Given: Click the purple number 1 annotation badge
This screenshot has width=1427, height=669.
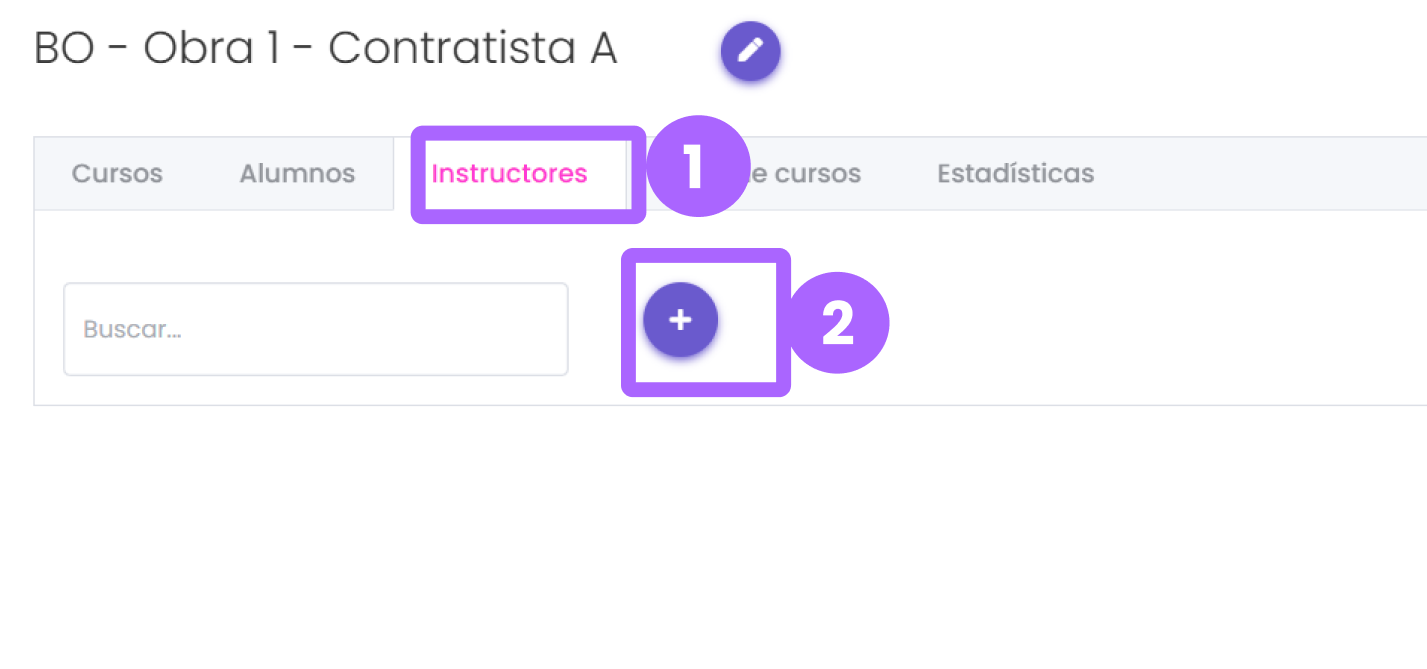Looking at the screenshot, I should (698, 167).
